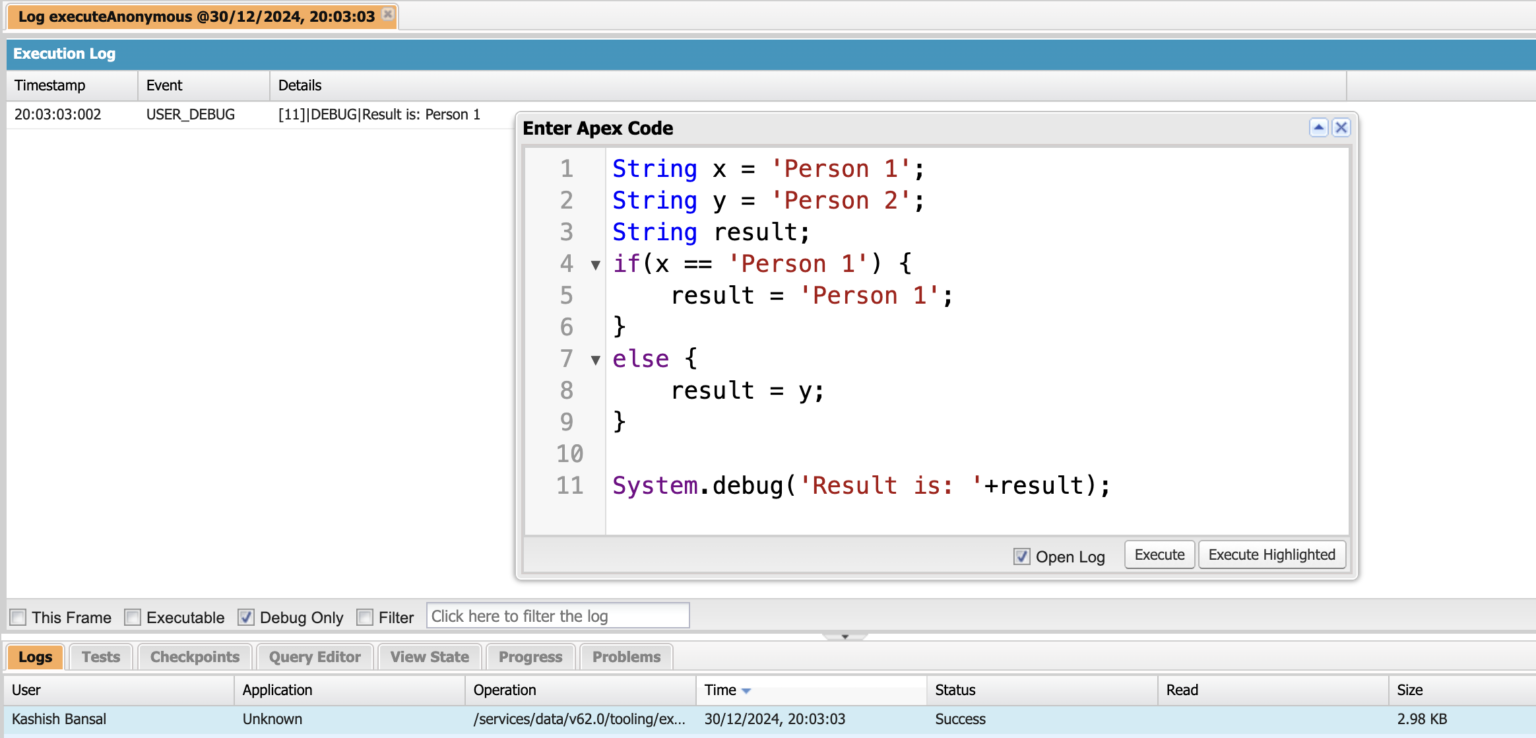
Task: Close the Log executeAnonymous tab
Action: tap(388, 16)
